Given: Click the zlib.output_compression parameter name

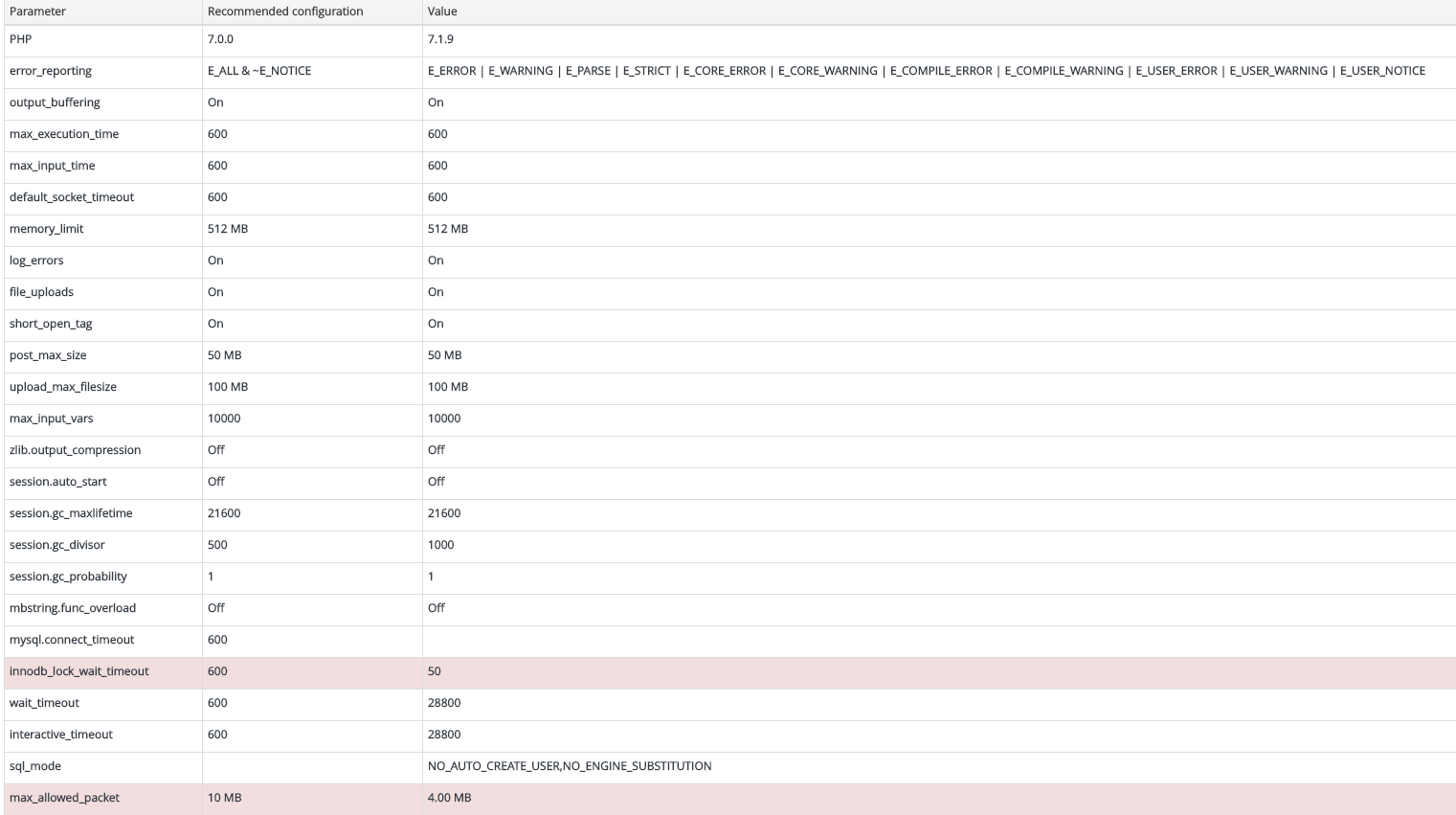Looking at the screenshot, I should click(76, 450).
